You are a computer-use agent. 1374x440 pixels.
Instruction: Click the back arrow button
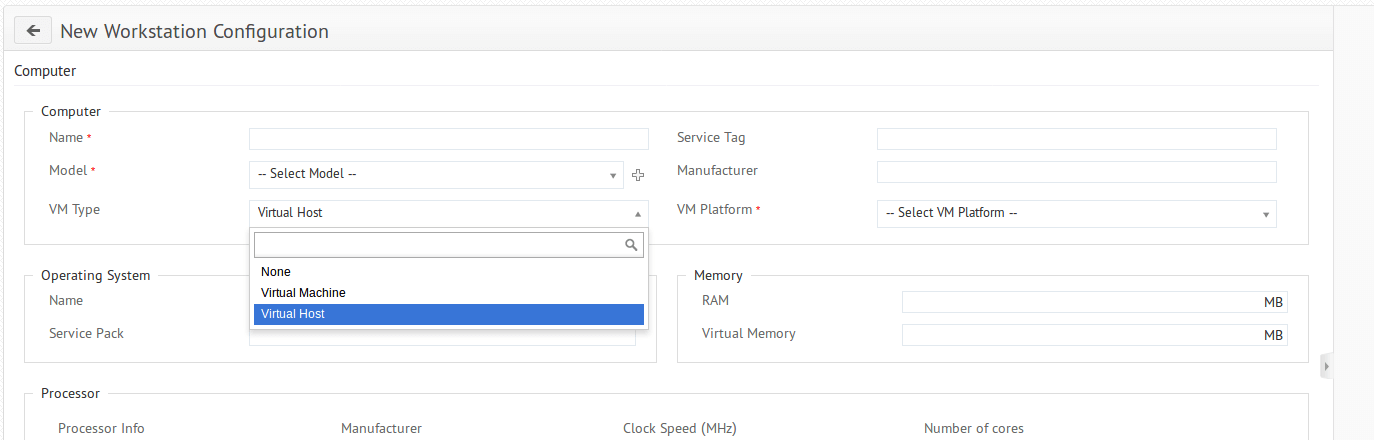pos(33,31)
